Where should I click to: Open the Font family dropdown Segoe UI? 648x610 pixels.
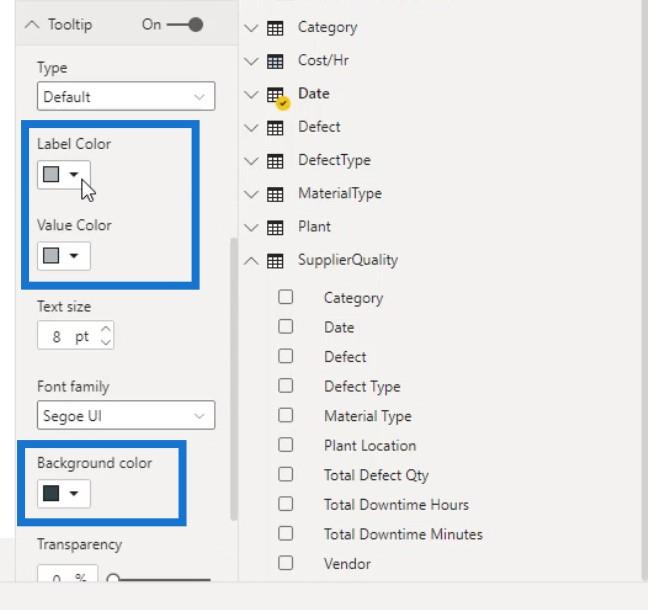[126, 415]
